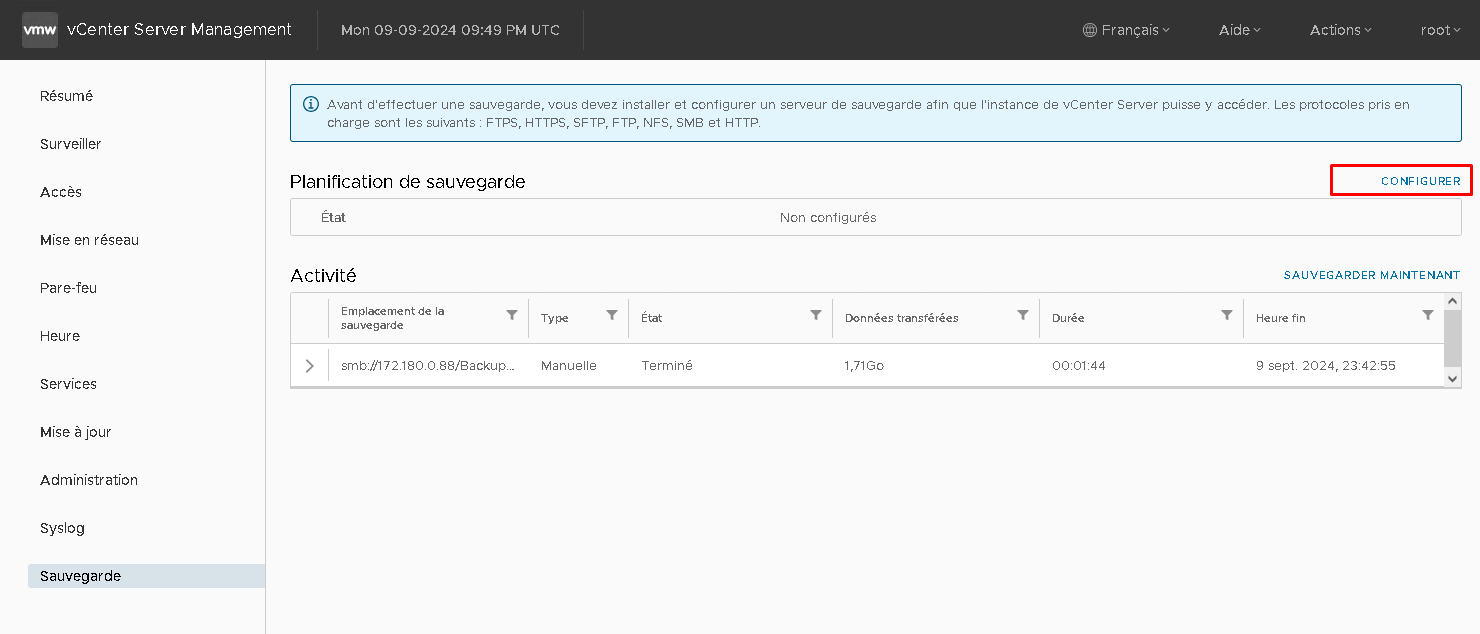
Task: Click the Terminé status cell
Action: tap(667, 366)
